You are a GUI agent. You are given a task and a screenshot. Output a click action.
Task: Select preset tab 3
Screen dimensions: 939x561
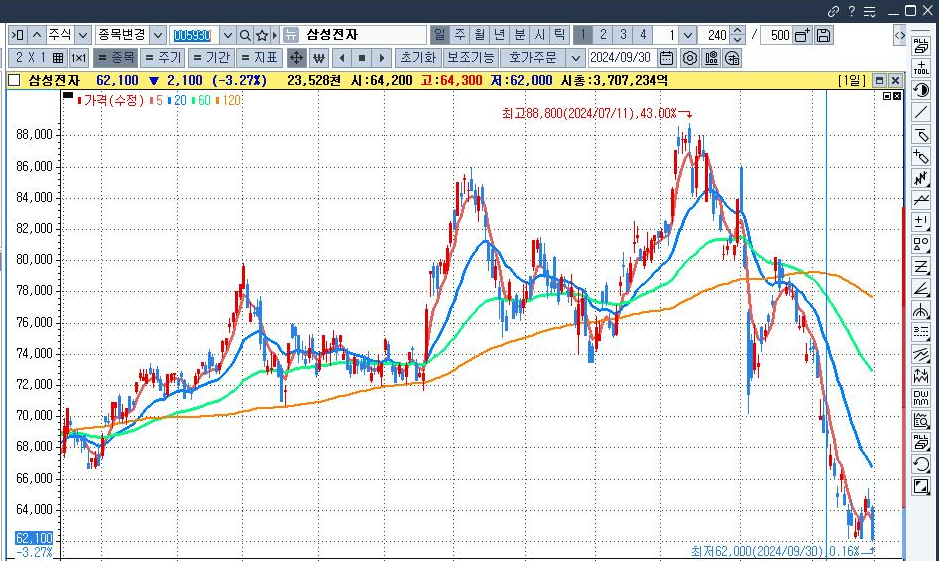click(623, 35)
